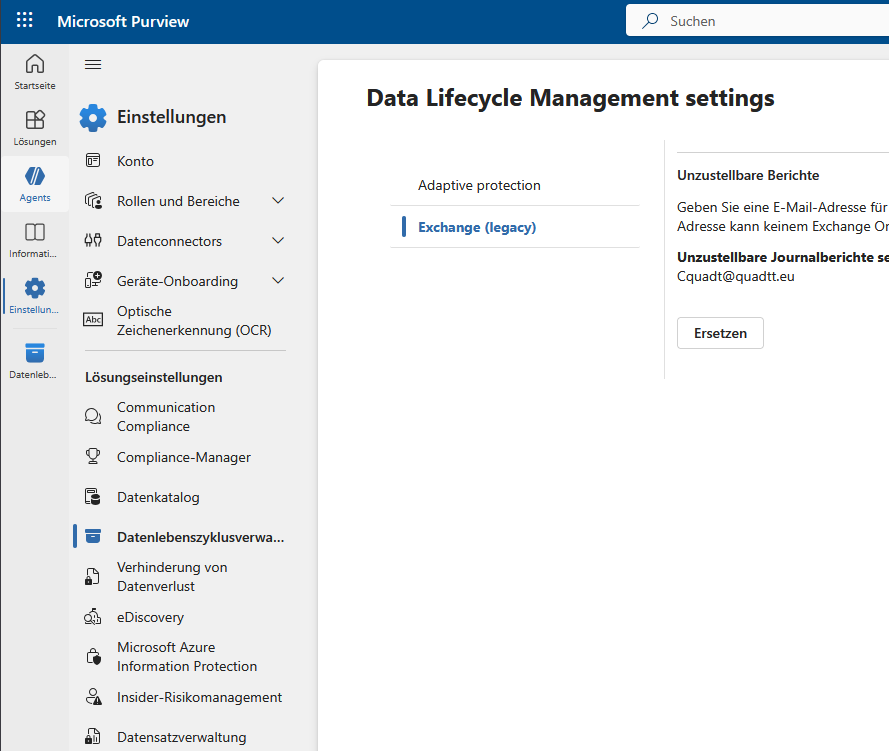Click the search magnifier icon
Image resolution: width=889 pixels, height=751 pixels.
[x=650, y=20]
